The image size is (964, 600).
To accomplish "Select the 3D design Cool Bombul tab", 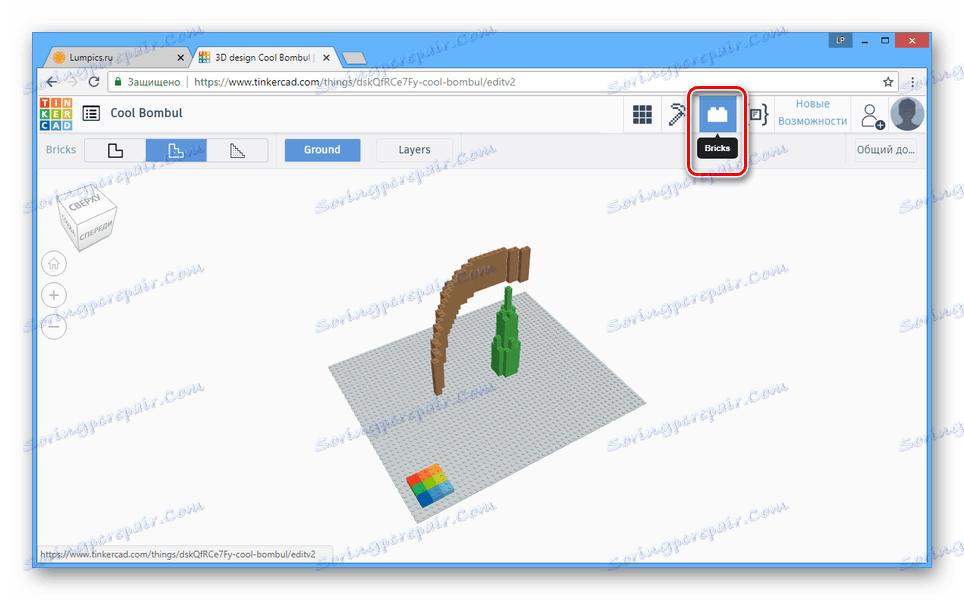I will point(263,58).
